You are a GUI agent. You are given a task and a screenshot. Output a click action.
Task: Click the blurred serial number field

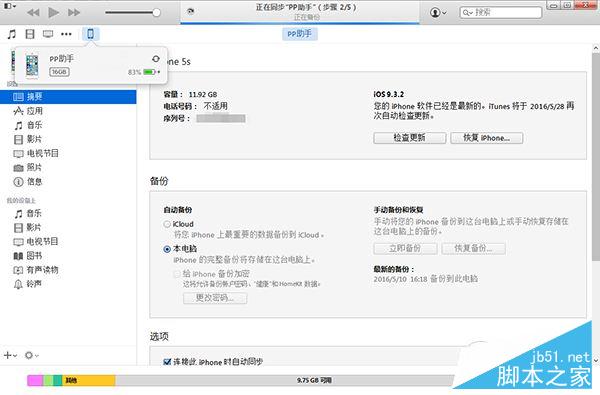click(221, 119)
